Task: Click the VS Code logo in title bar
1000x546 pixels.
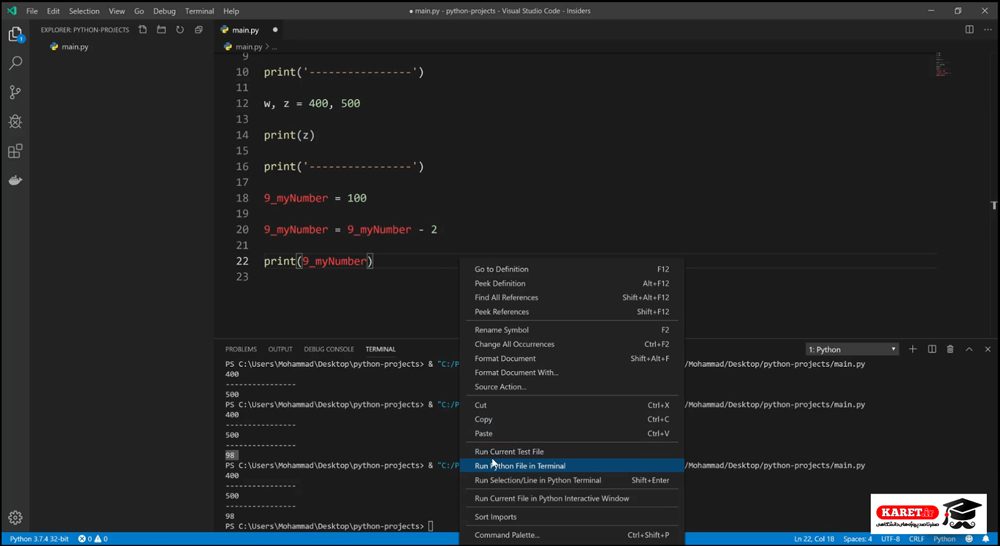Action: pyautogui.click(x=11, y=11)
